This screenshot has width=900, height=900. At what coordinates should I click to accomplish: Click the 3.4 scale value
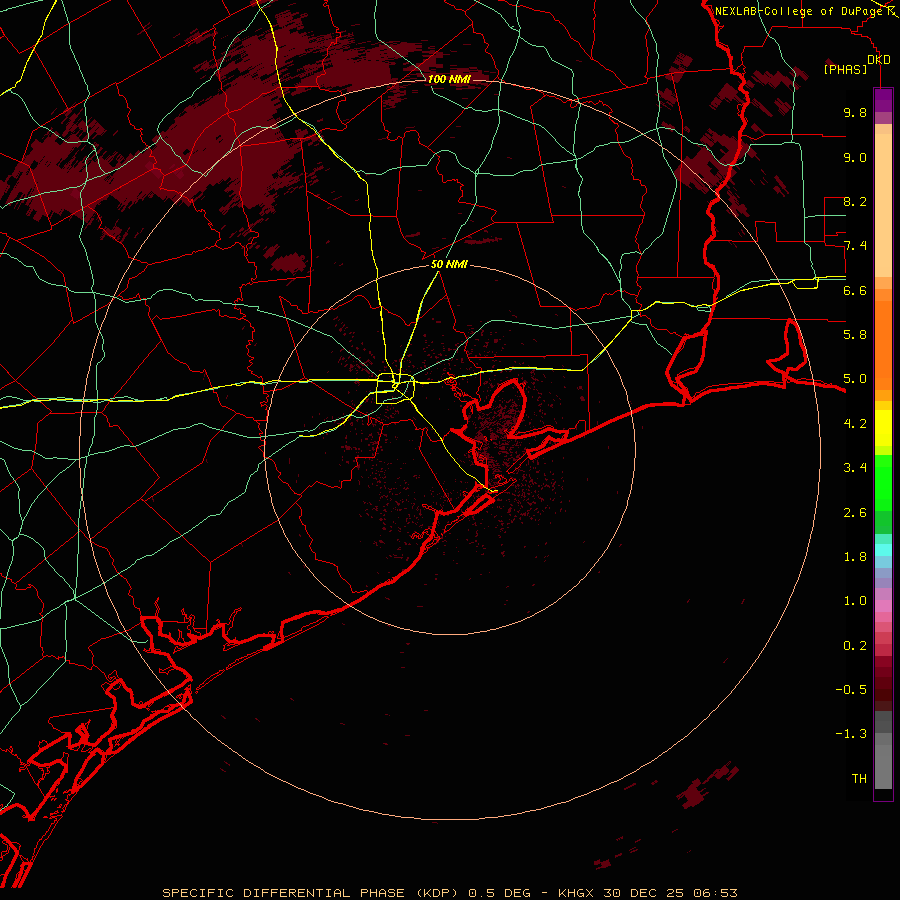(x=855, y=468)
